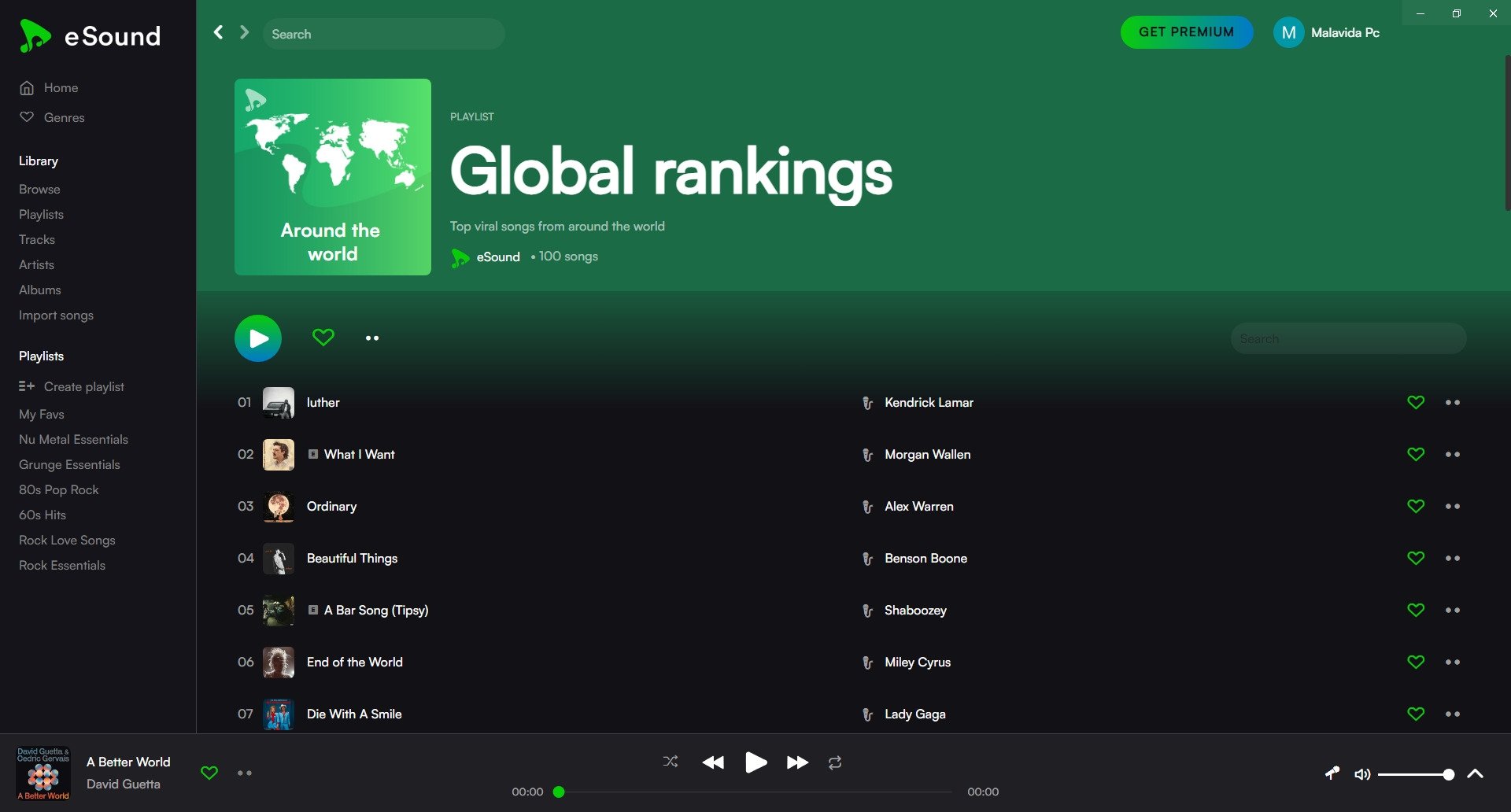Click the Around the world cover
Viewport: 1511px width, 812px height.
coord(333,177)
